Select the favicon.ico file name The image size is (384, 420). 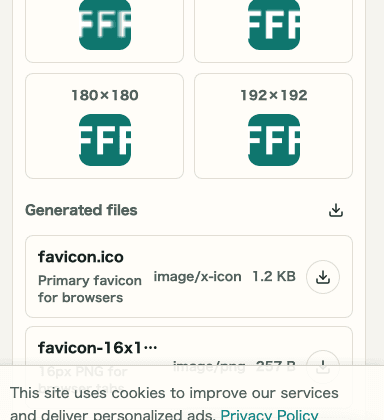(x=81, y=257)
